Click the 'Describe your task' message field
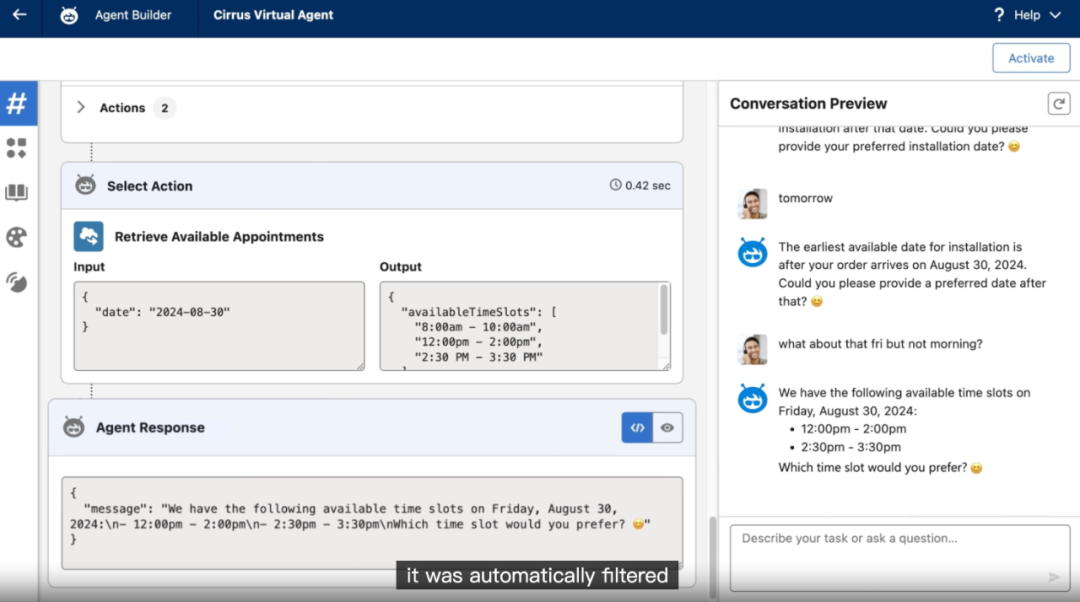Viewport: 1080px width, 602px height. (900, 558)
